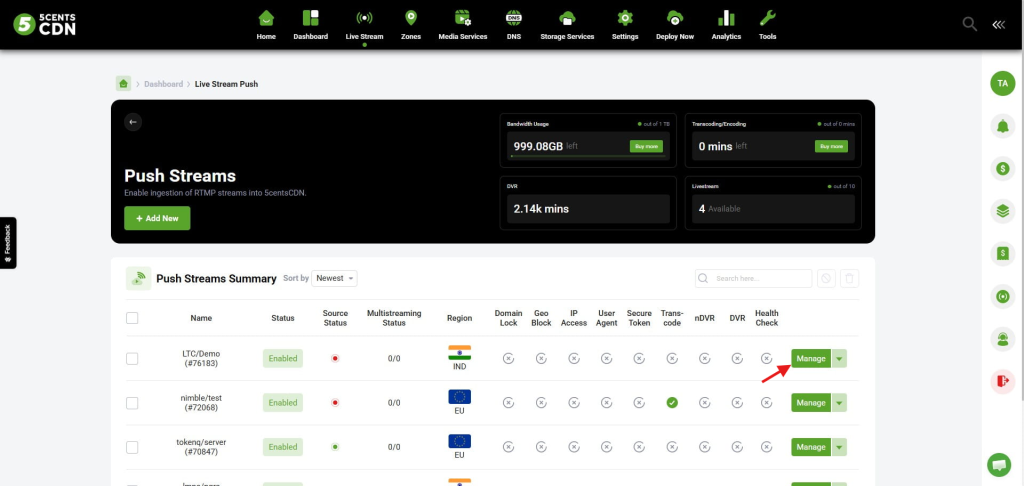Image resolution: width=1024 pixels, height=486 pixels.
Task: Click the invoice receipt icon in sidebar
Action: [x=1002, y=253]
